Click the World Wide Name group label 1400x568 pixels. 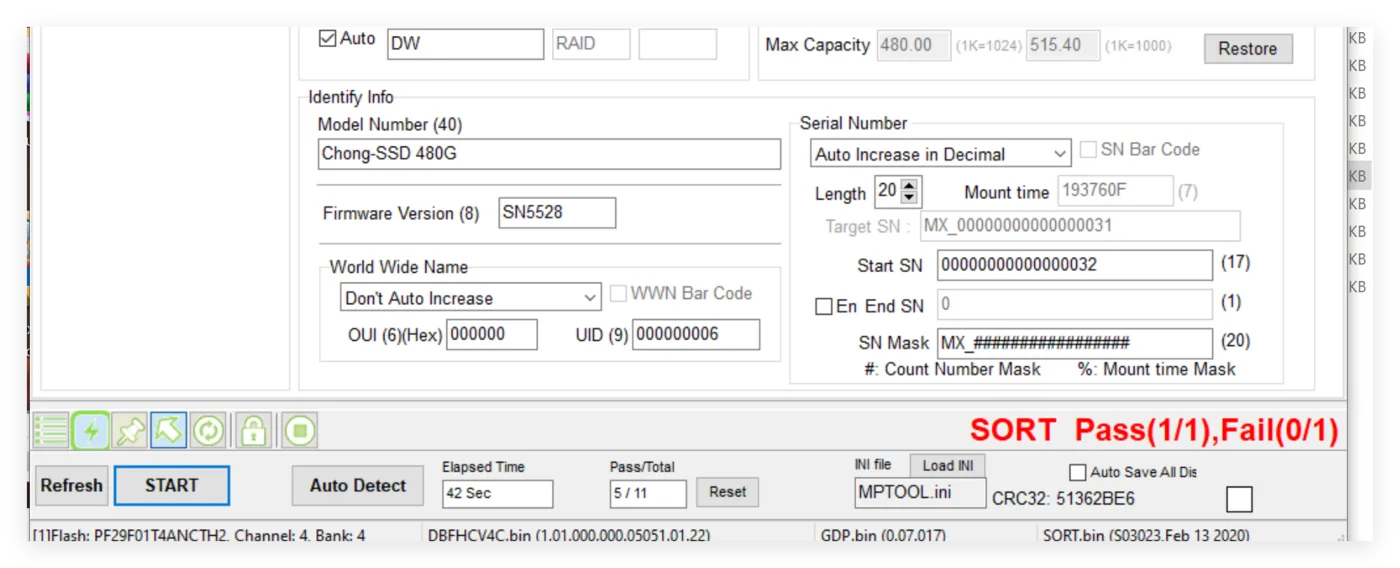pos(399,267)
